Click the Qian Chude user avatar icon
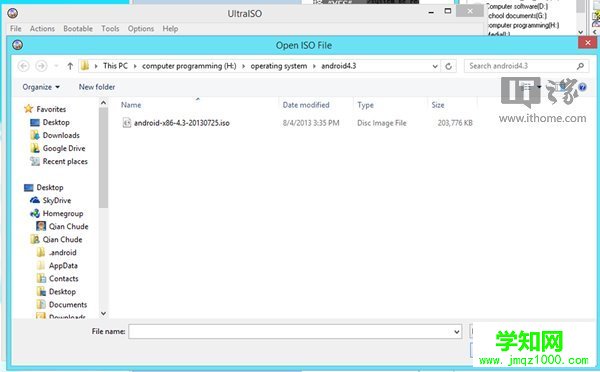Image resolution: width=600 pixels, height=372 pixels. click(41, 226)
